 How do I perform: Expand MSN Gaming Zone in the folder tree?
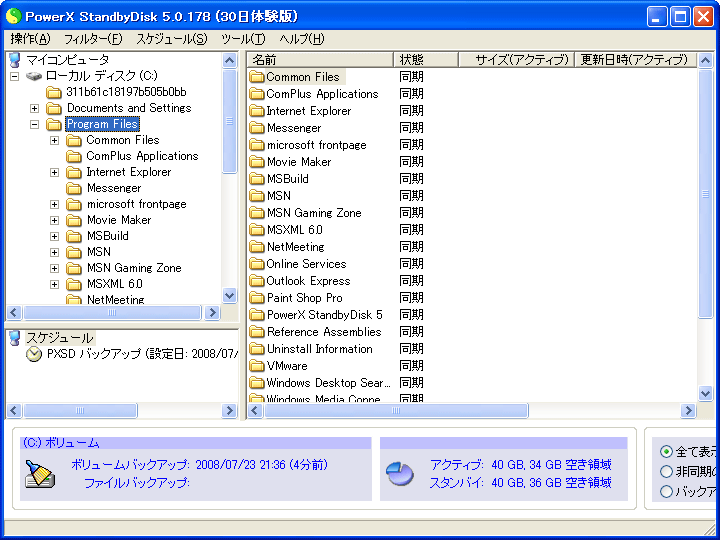pos(54,269)
